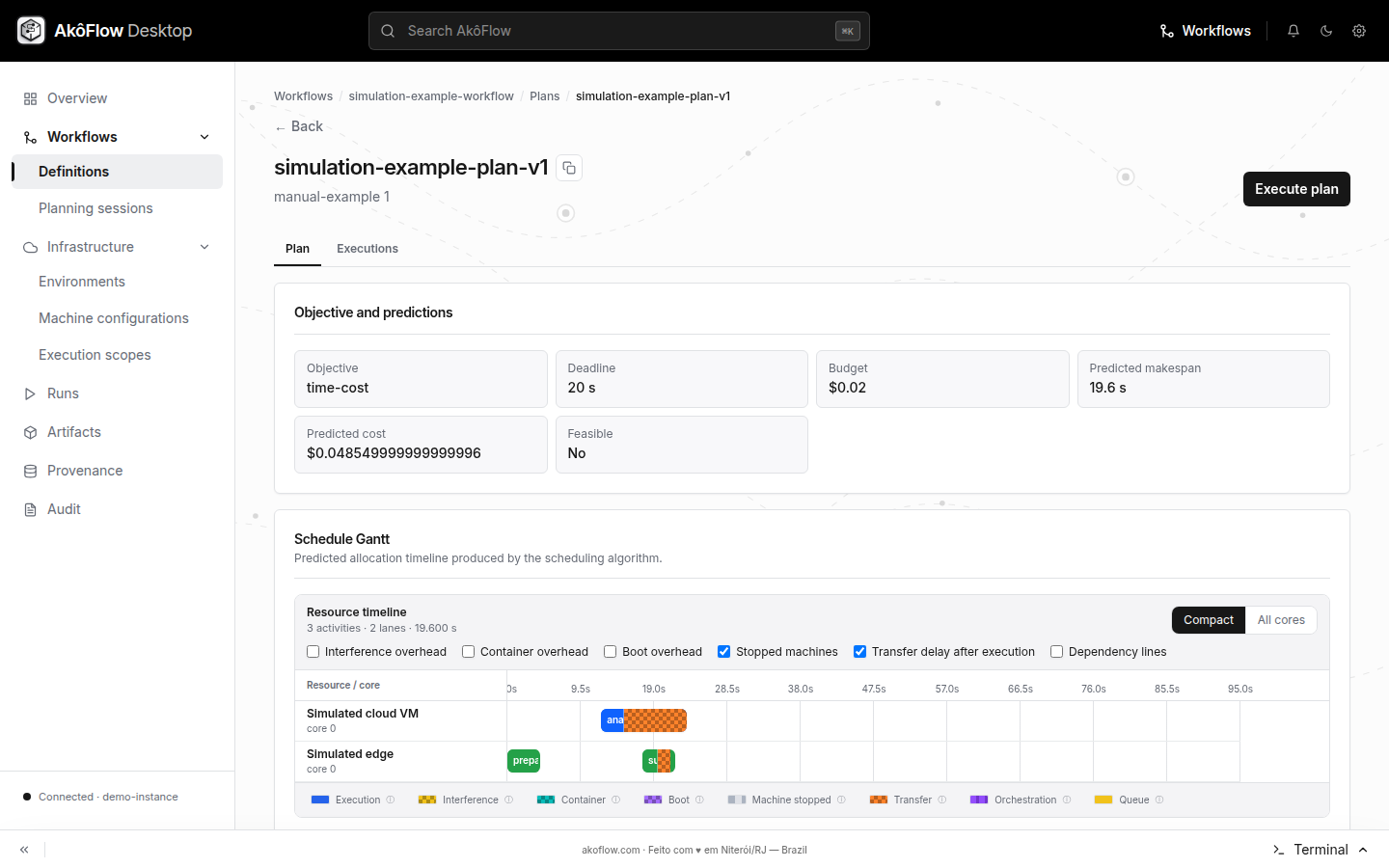1389x868 pixels.
Task: Collapse the Workflows sidebar group
Action: point(204,137)
